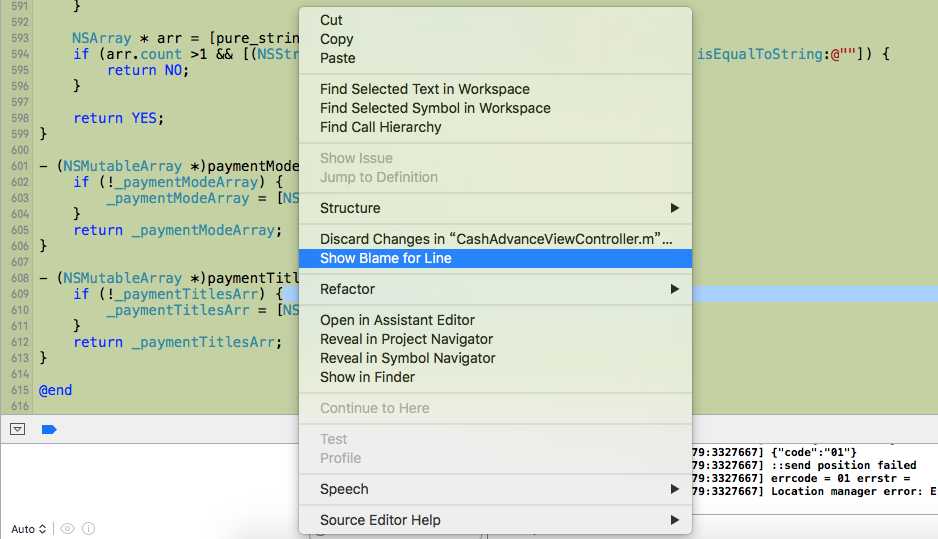Click Find Selected Symbol in Workspace
The width and height of the screenshot is (938, 539).
click(x=435, y=108)
